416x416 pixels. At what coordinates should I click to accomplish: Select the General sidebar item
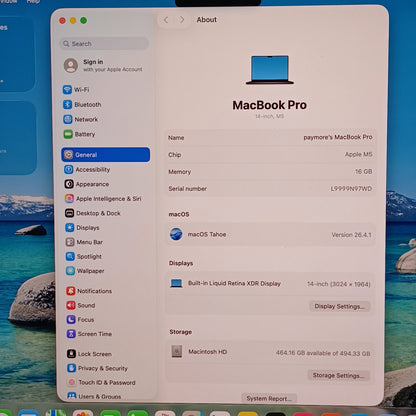click(106, 155)
